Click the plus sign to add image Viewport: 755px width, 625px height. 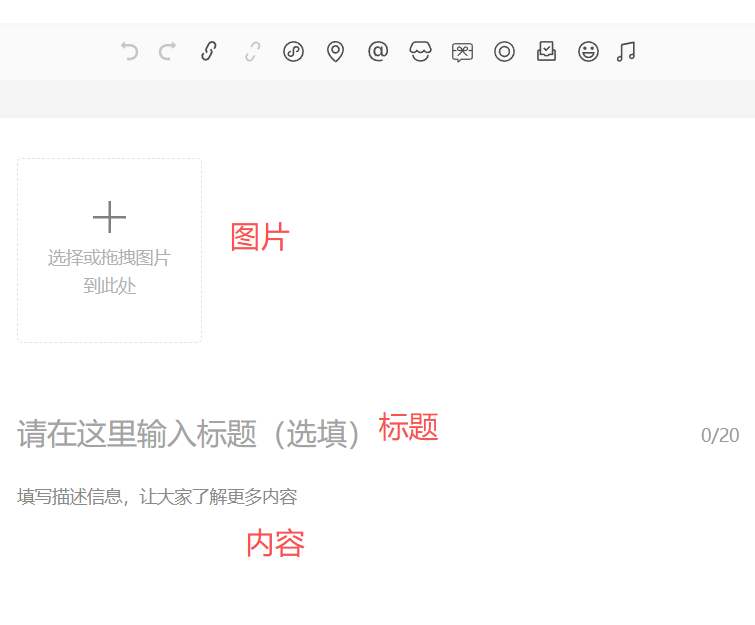109,217
